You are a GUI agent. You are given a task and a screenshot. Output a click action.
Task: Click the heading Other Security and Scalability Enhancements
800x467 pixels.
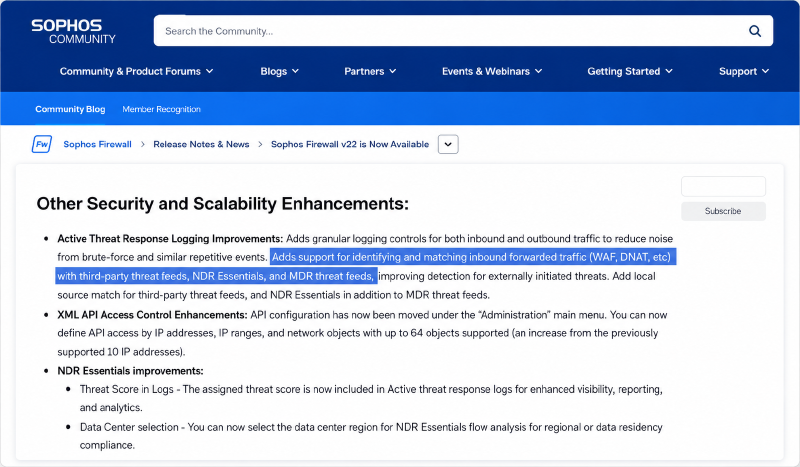click(x=222, y=204)
